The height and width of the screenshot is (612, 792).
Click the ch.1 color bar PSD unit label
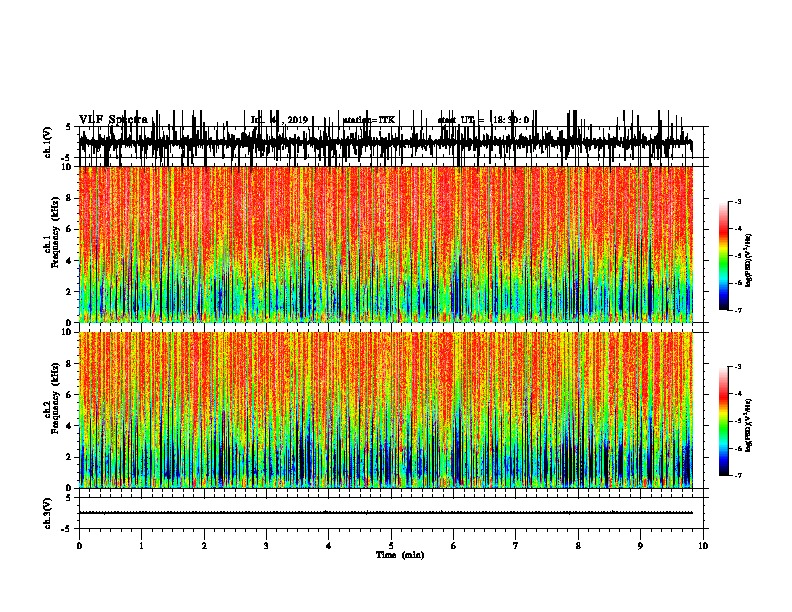749,261
